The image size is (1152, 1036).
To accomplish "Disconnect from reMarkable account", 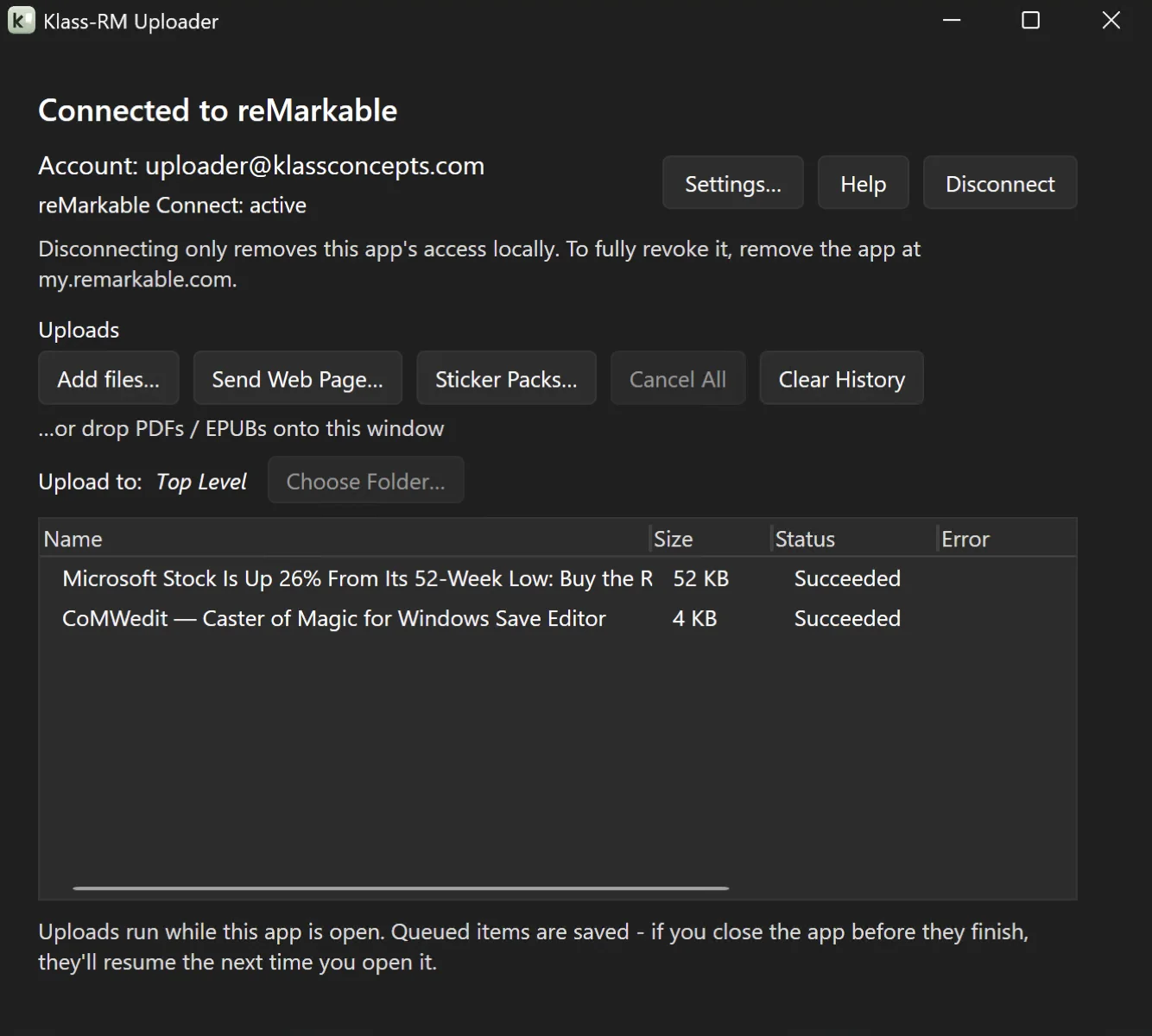I will (1000, 183).
